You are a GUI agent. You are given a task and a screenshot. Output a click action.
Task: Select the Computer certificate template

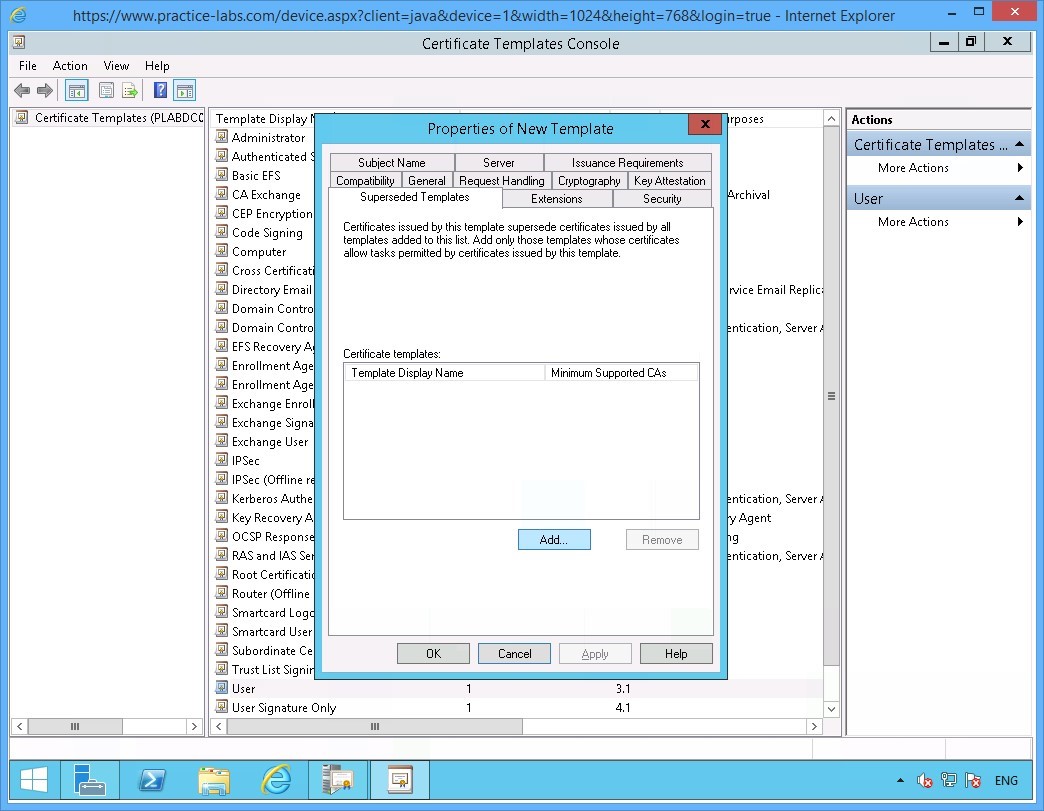[256, 251]
